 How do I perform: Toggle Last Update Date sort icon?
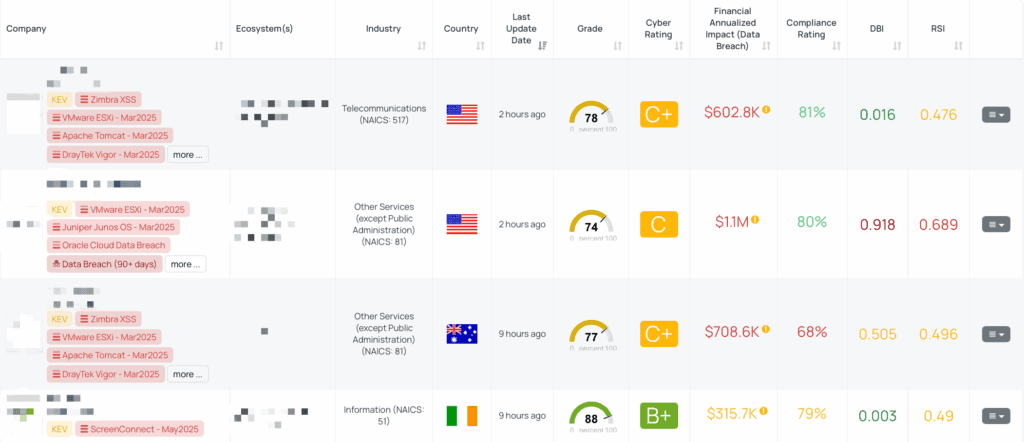(543, 46)
